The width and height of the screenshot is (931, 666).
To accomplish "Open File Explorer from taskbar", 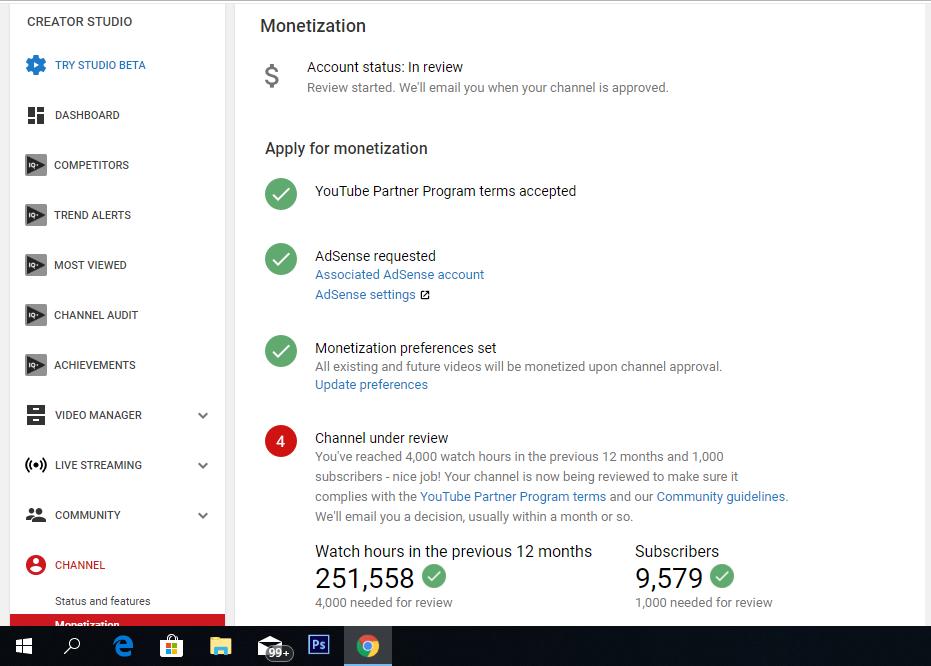I will 220,646.
